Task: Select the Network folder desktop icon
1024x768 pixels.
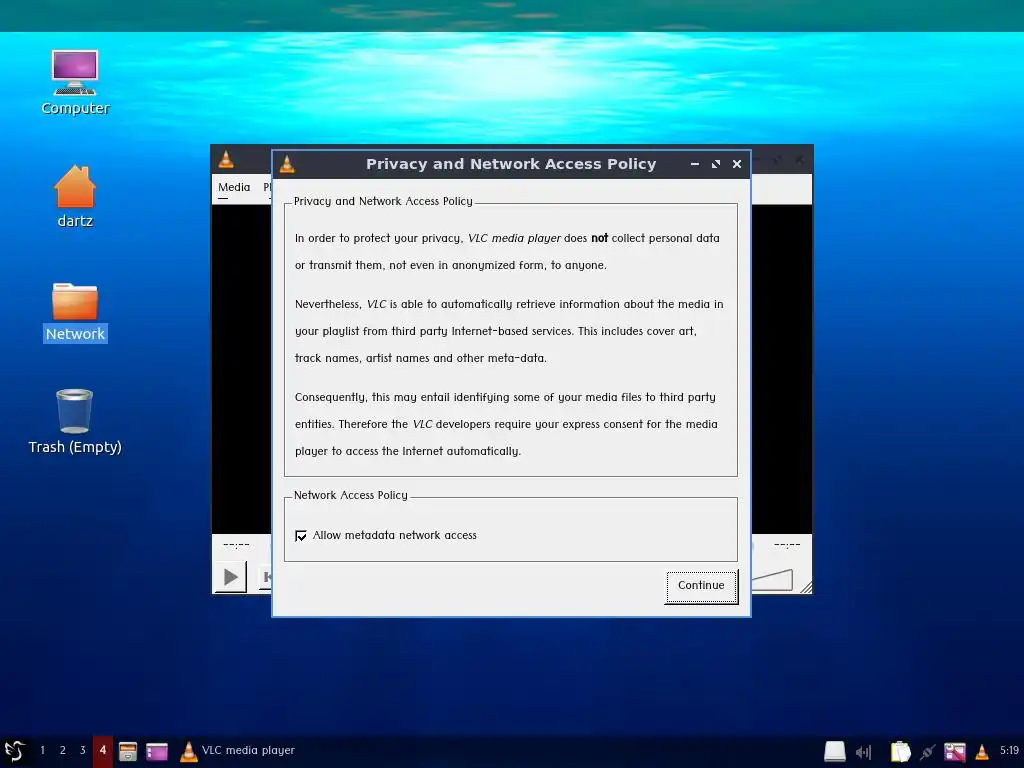Action: [75, 312]
